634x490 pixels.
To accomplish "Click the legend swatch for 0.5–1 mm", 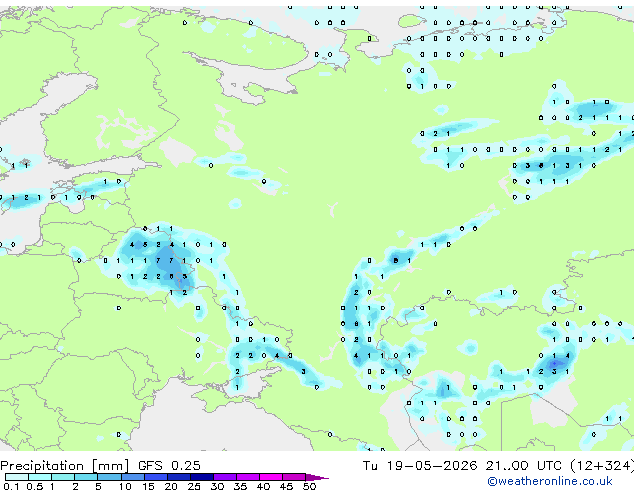I will pyautogui.click(x=40, y=477).
